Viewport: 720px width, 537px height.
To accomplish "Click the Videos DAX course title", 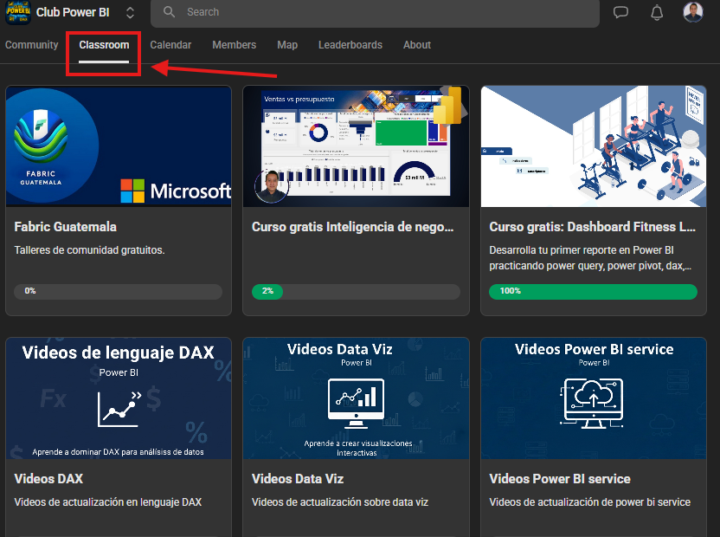I will coord(49,479).
